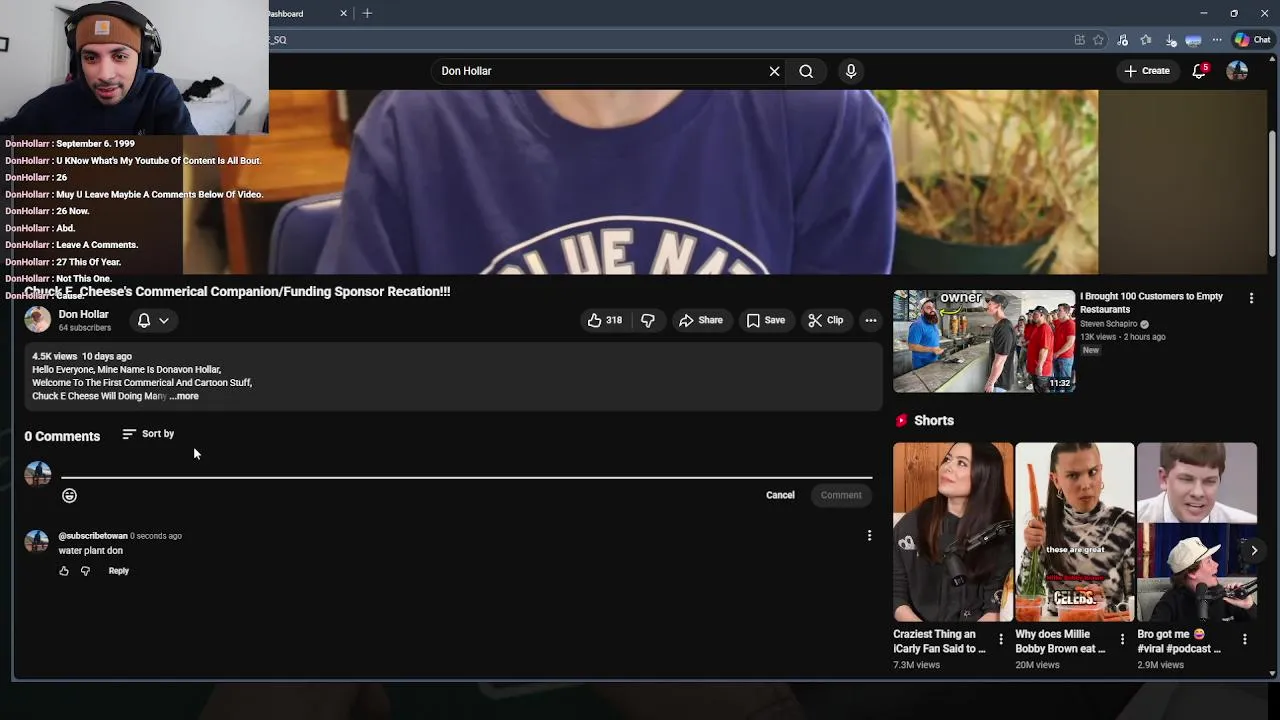Click the video player area
This screenshot has width=1280, height=720.
click(640, 182)
